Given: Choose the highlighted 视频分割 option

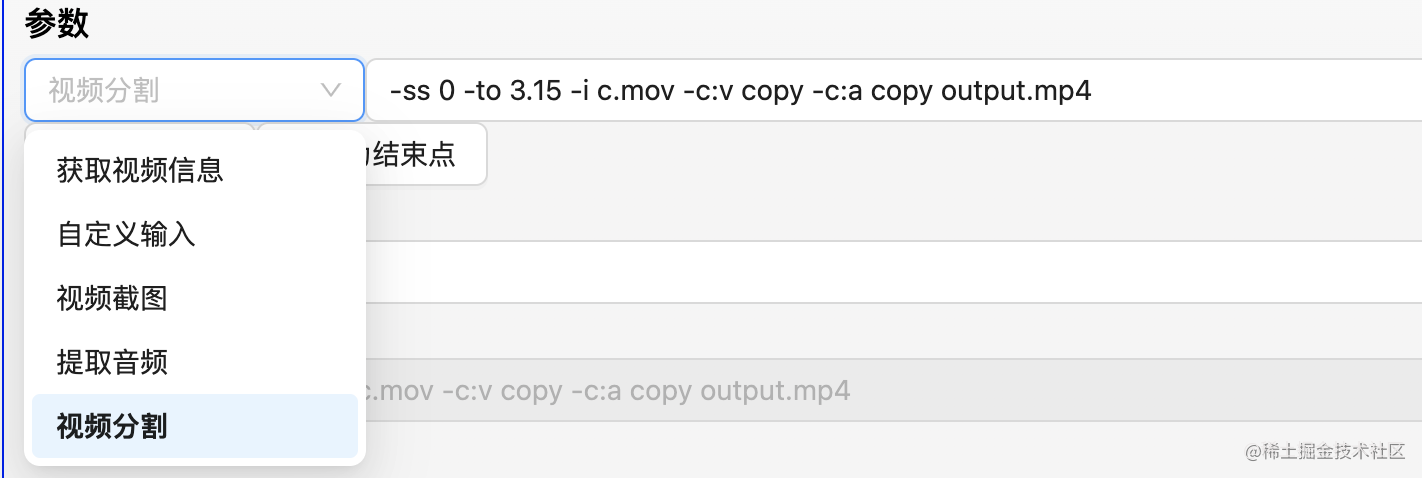Looking at the screenshot, I should (x=195, y=426).
